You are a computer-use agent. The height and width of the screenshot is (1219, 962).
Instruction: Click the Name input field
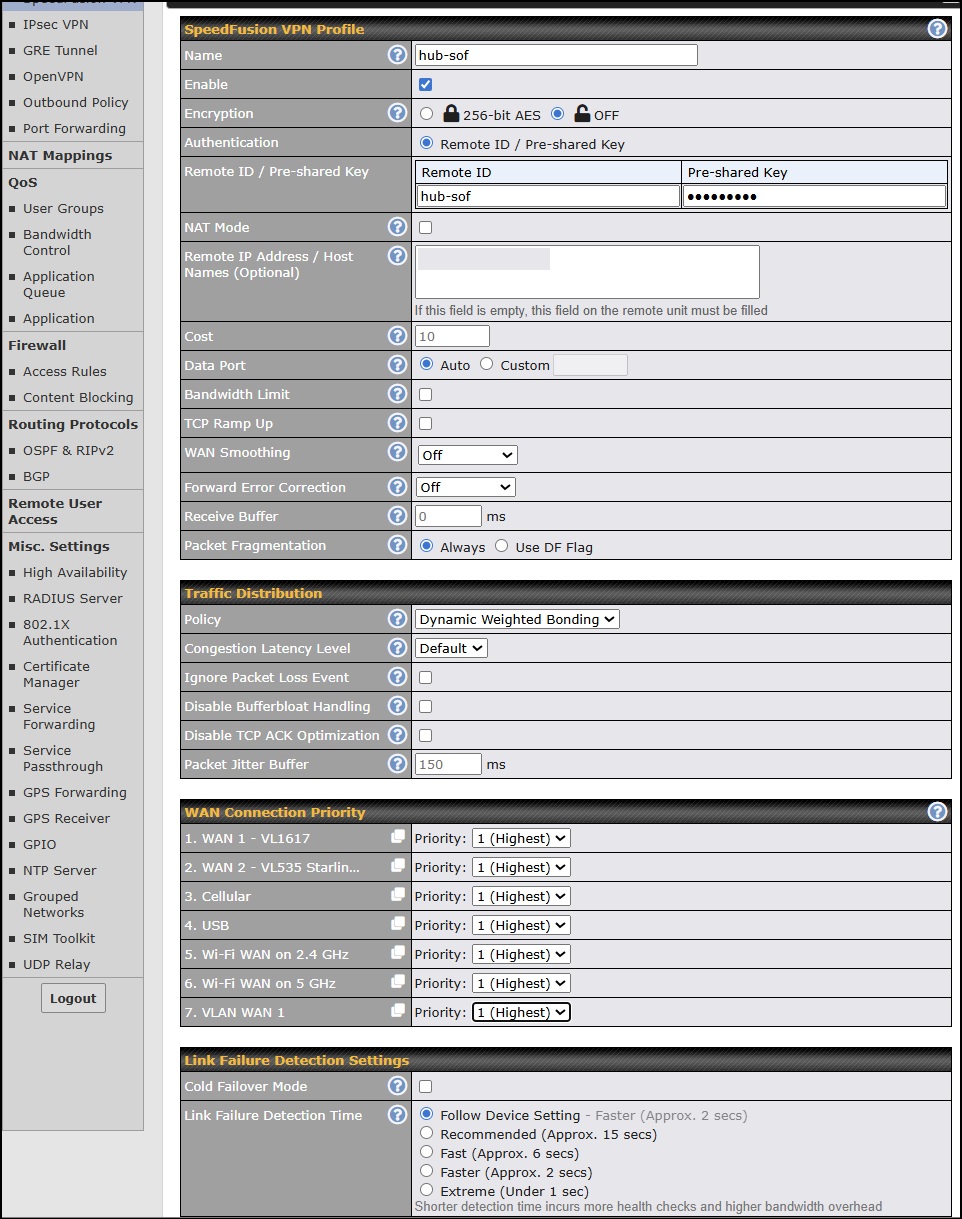pos(556,55)
